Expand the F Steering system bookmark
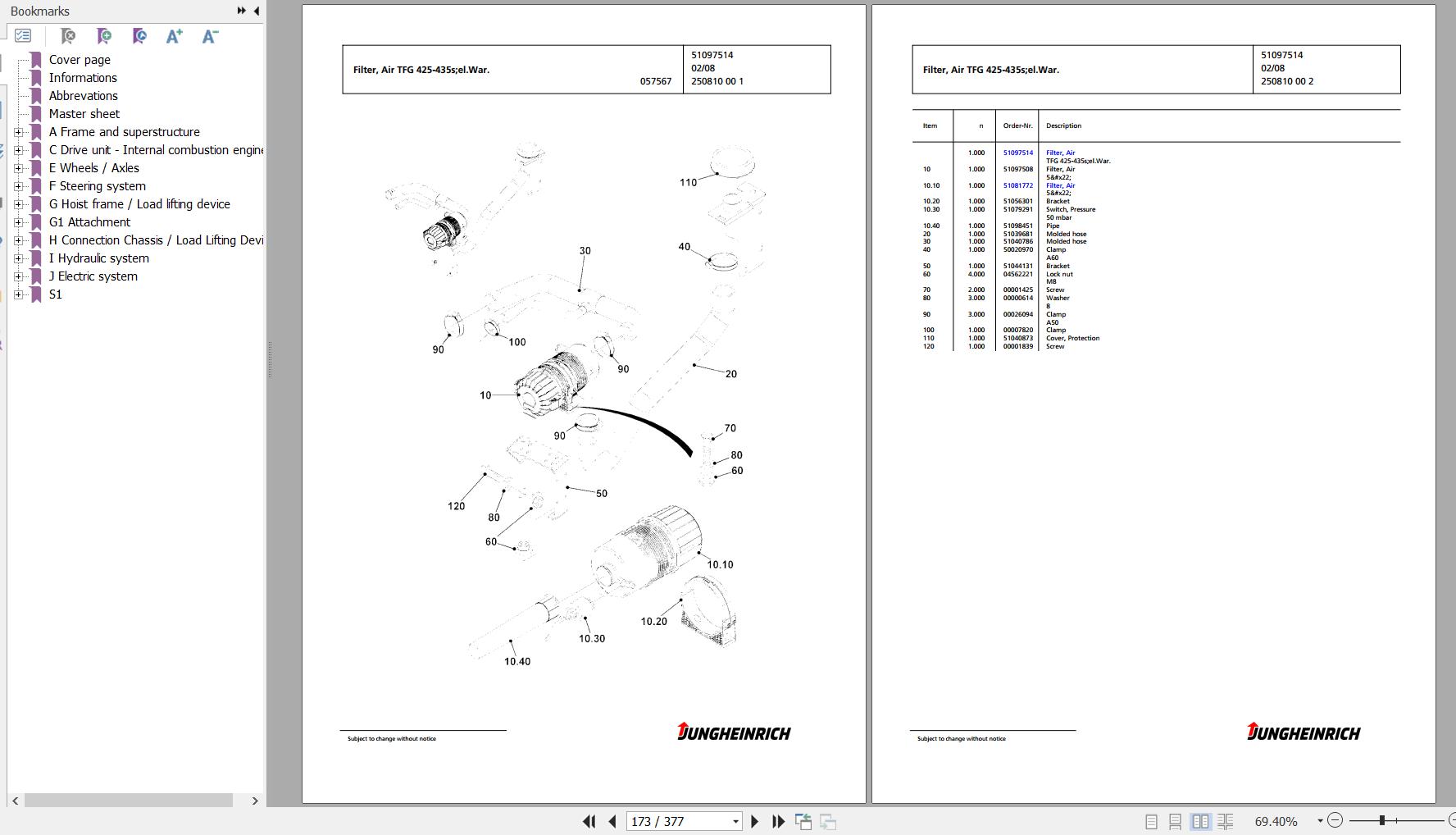The image size is (1456, 835). 18,186
